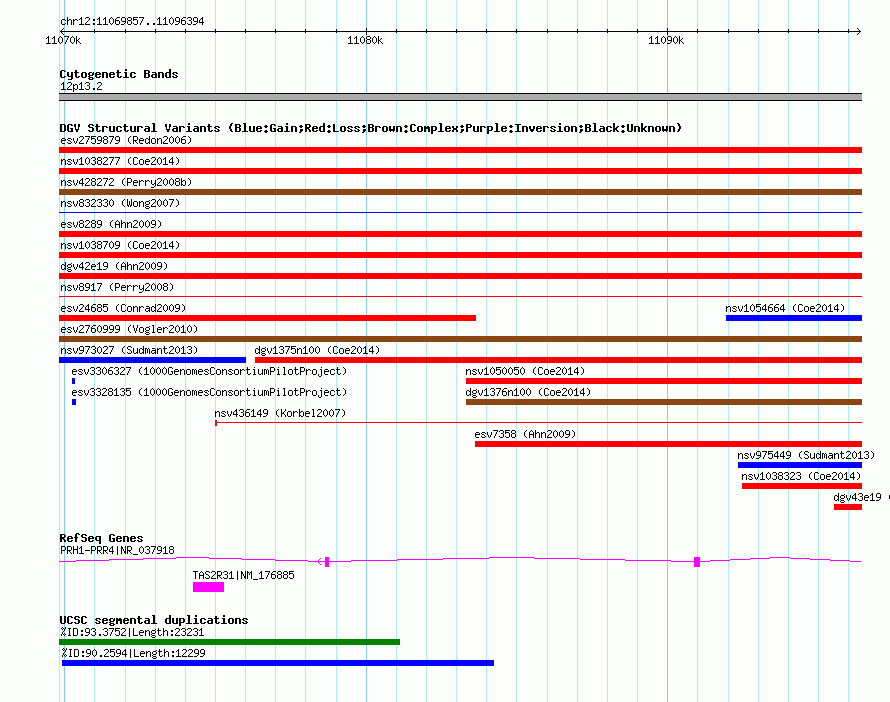The width and height of the screenshot is (890, 702).
Task: Click the gray 12p13.2 cytogenetic band bar
Action: coord(460,97)
